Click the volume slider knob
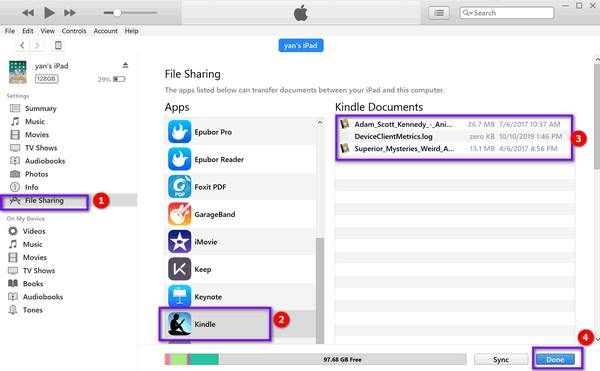The width and height of the screenshot is (600, 371). [x=117, y=13]
